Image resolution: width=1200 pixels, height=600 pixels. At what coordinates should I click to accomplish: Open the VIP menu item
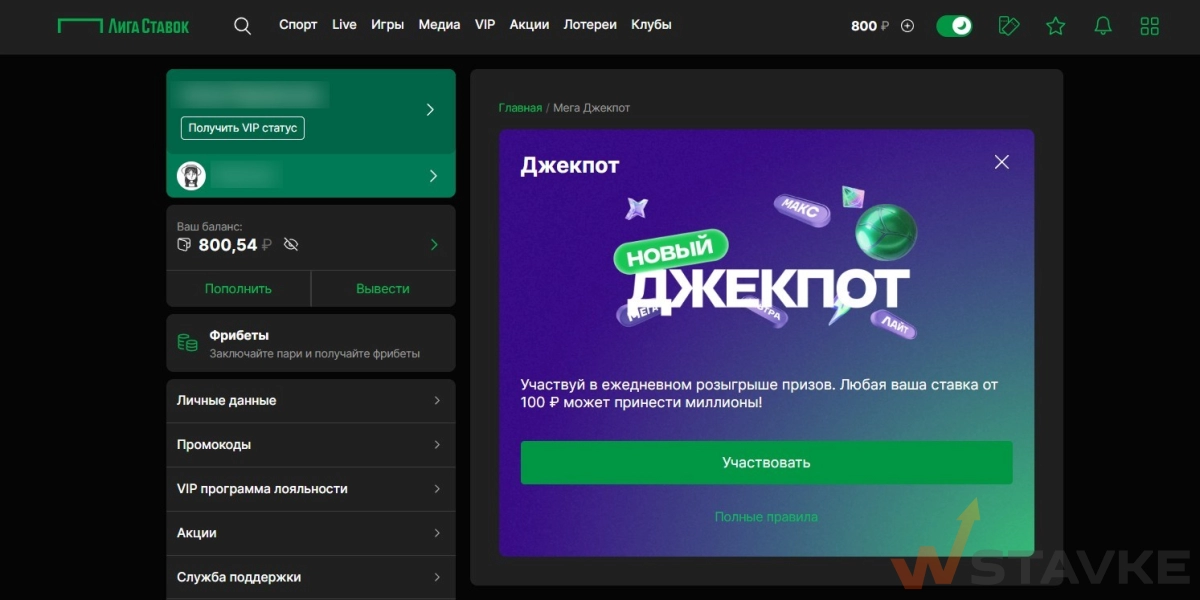click(x=485, y=25)
